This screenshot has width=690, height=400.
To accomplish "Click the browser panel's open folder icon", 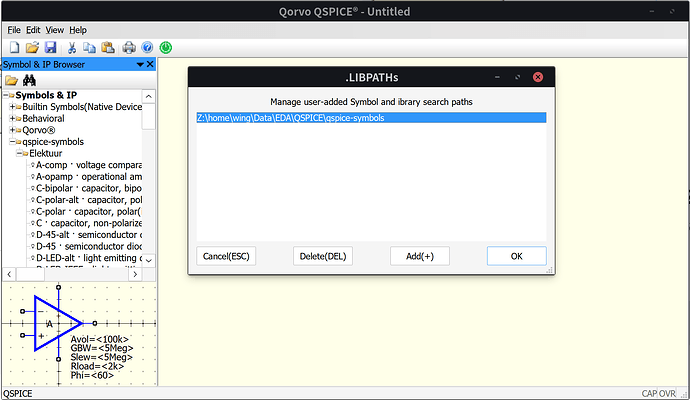I will pyautogui.click(x=11, y=81).
